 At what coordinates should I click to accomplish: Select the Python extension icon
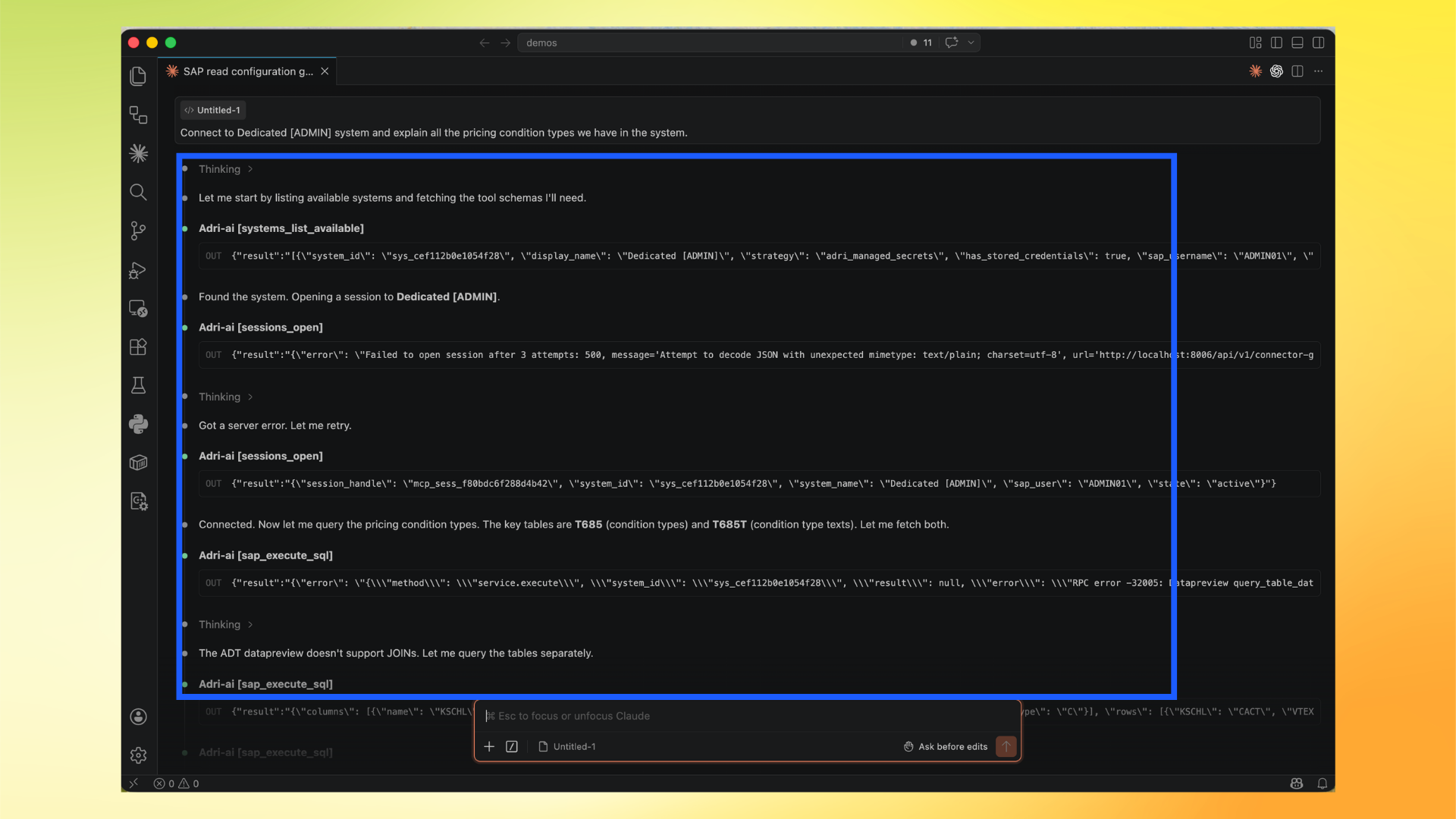[x=138, y=424]
